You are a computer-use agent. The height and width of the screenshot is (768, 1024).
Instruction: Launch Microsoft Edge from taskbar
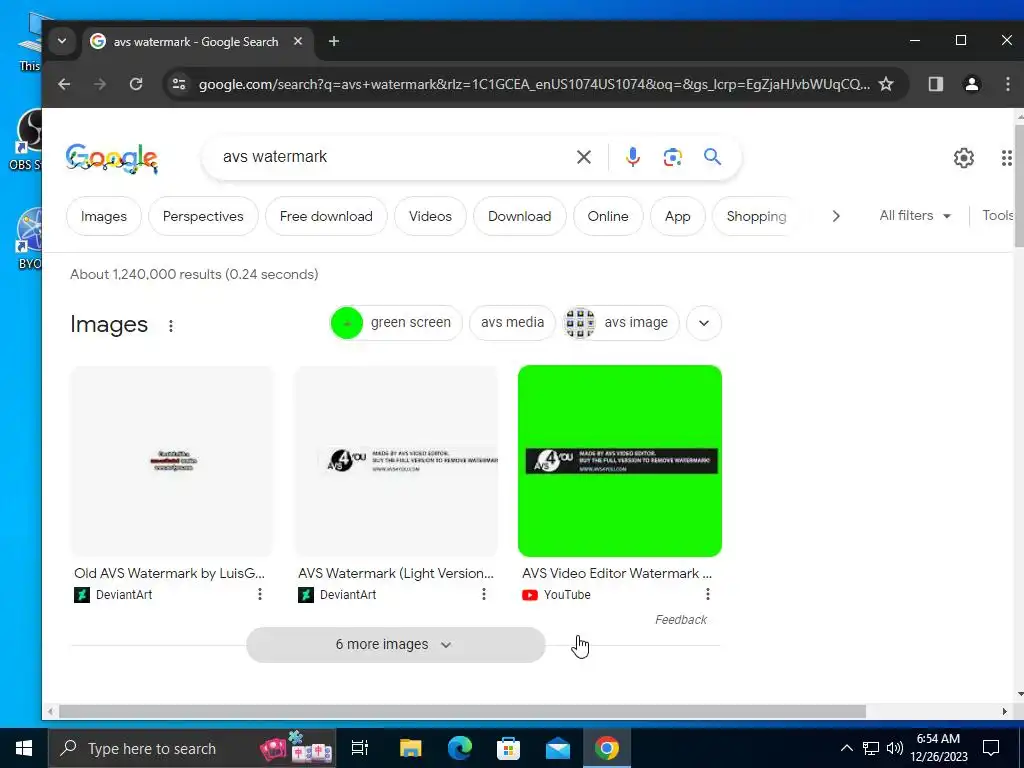pyautogui.click(x=460, y=748)
